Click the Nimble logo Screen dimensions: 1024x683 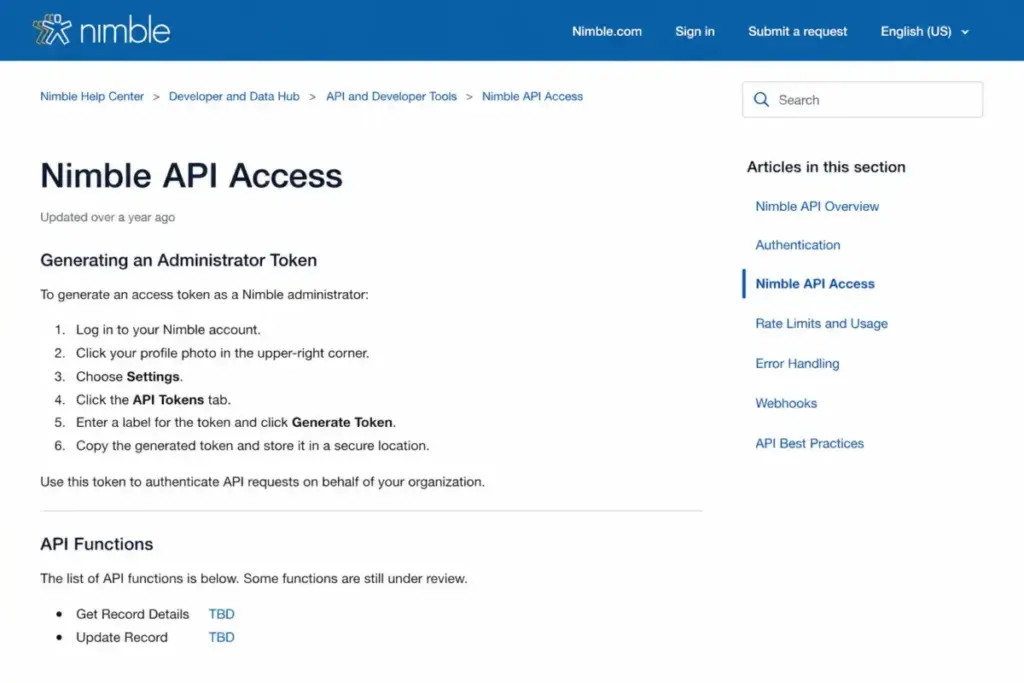point(102,30)
